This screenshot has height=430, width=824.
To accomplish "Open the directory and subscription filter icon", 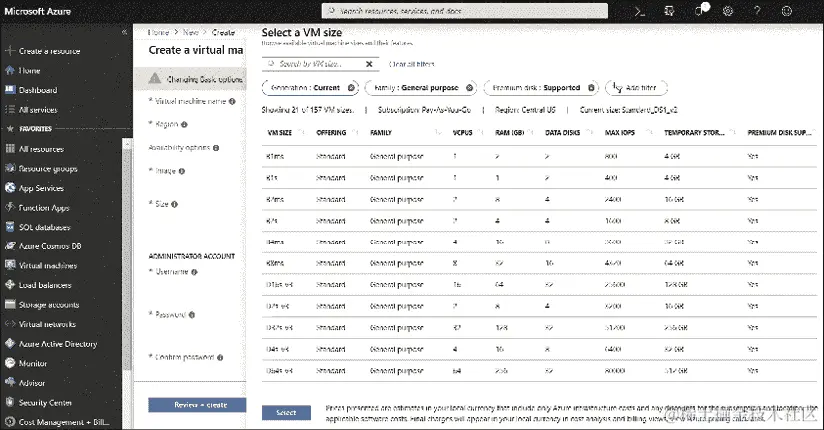I will [x=669, y=11].
